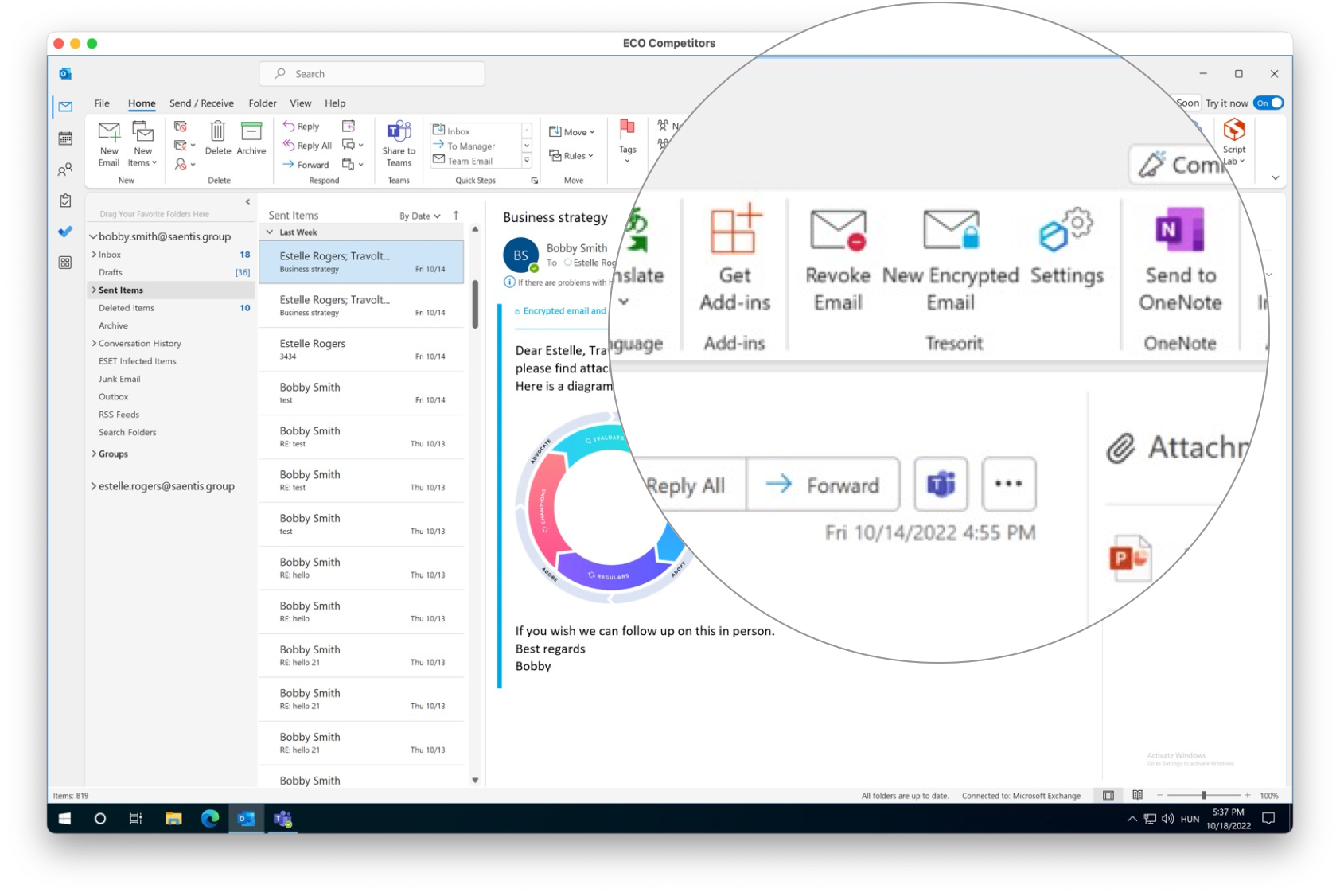This screenshot has width=1340, height=896.
Task: Select the Drafts folder
Action: [111, 272]
